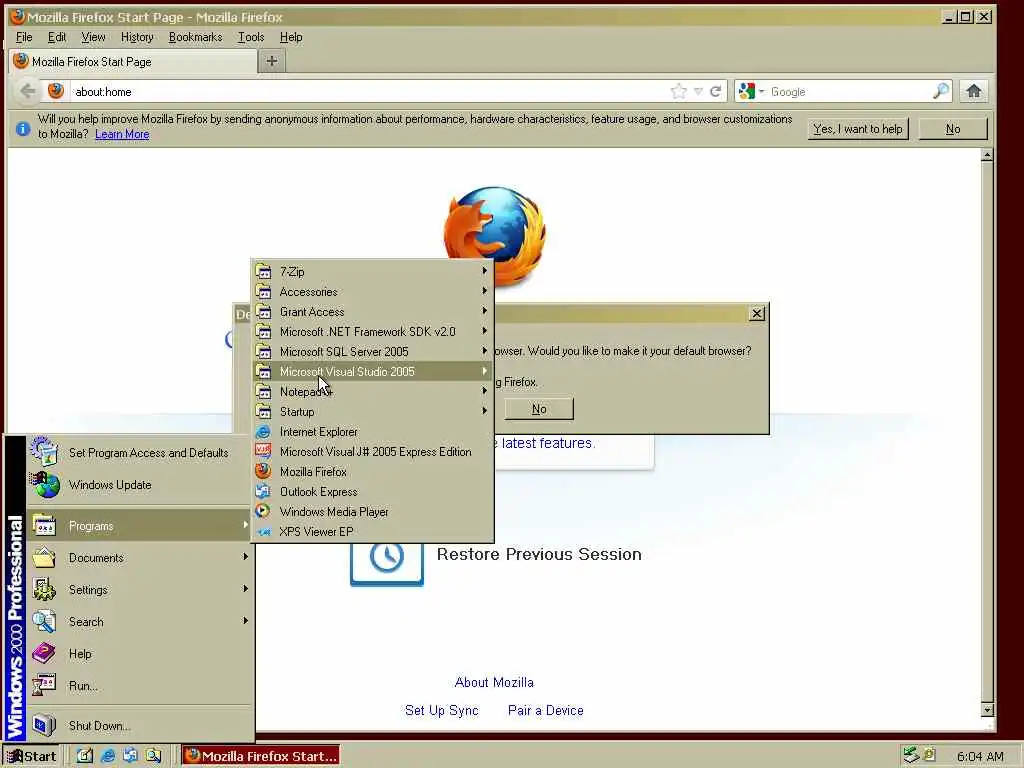1024x768 pixels.
Task: Click the page scrollbar down arrow
Action: pos(987,709)
